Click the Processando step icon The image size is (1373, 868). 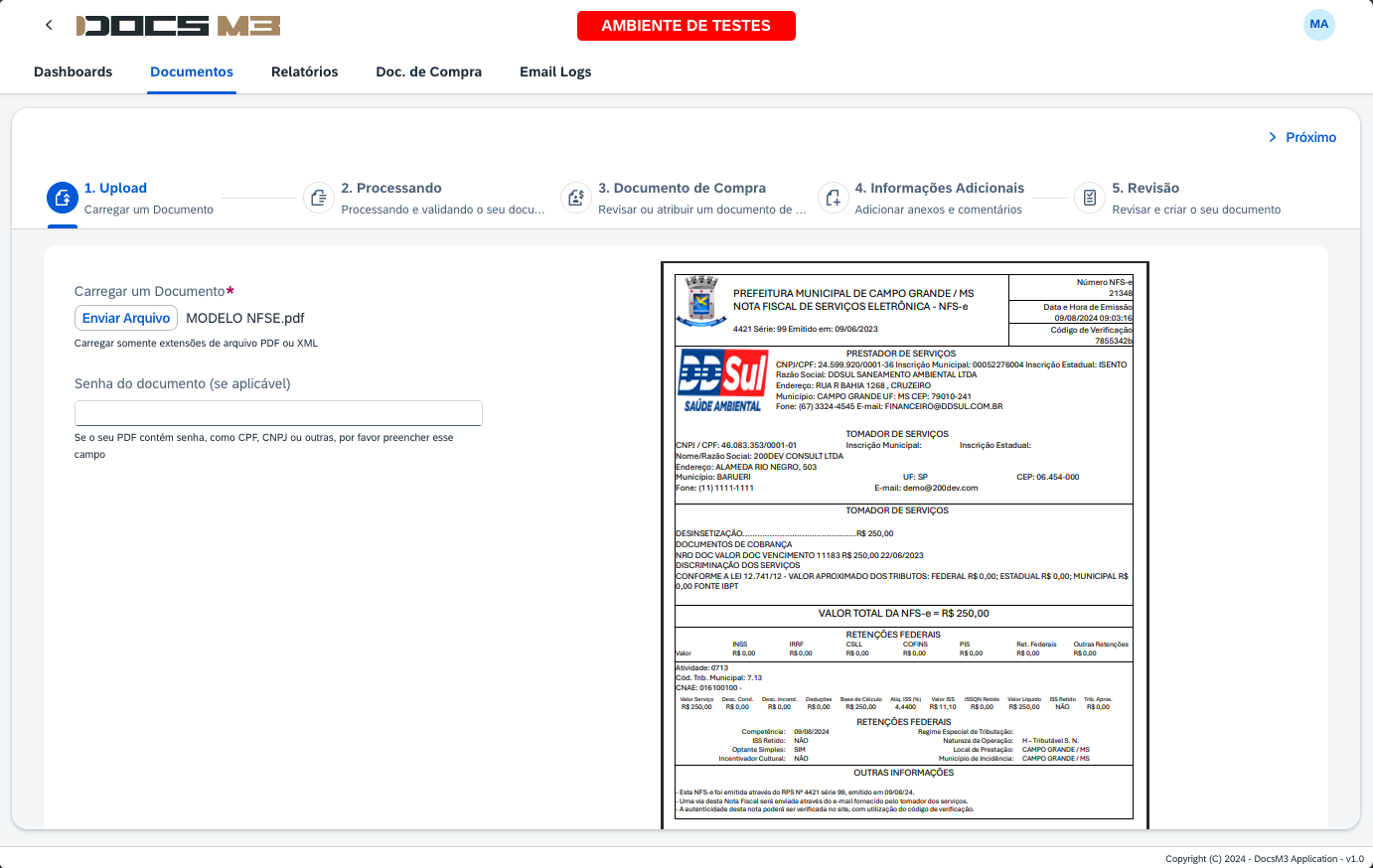point(318,198)
